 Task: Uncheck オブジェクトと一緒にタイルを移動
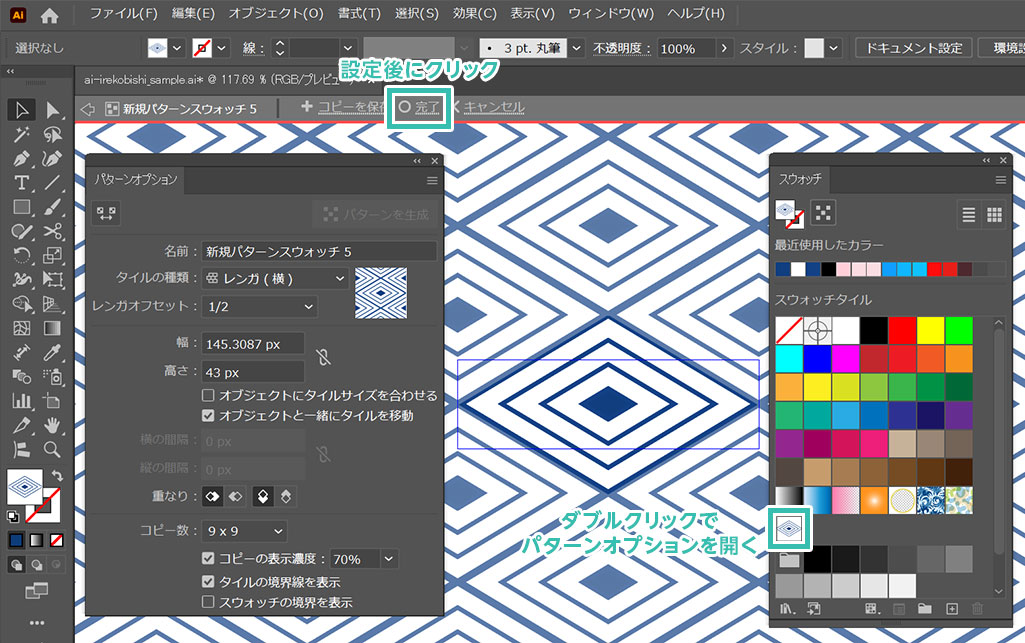208,415
